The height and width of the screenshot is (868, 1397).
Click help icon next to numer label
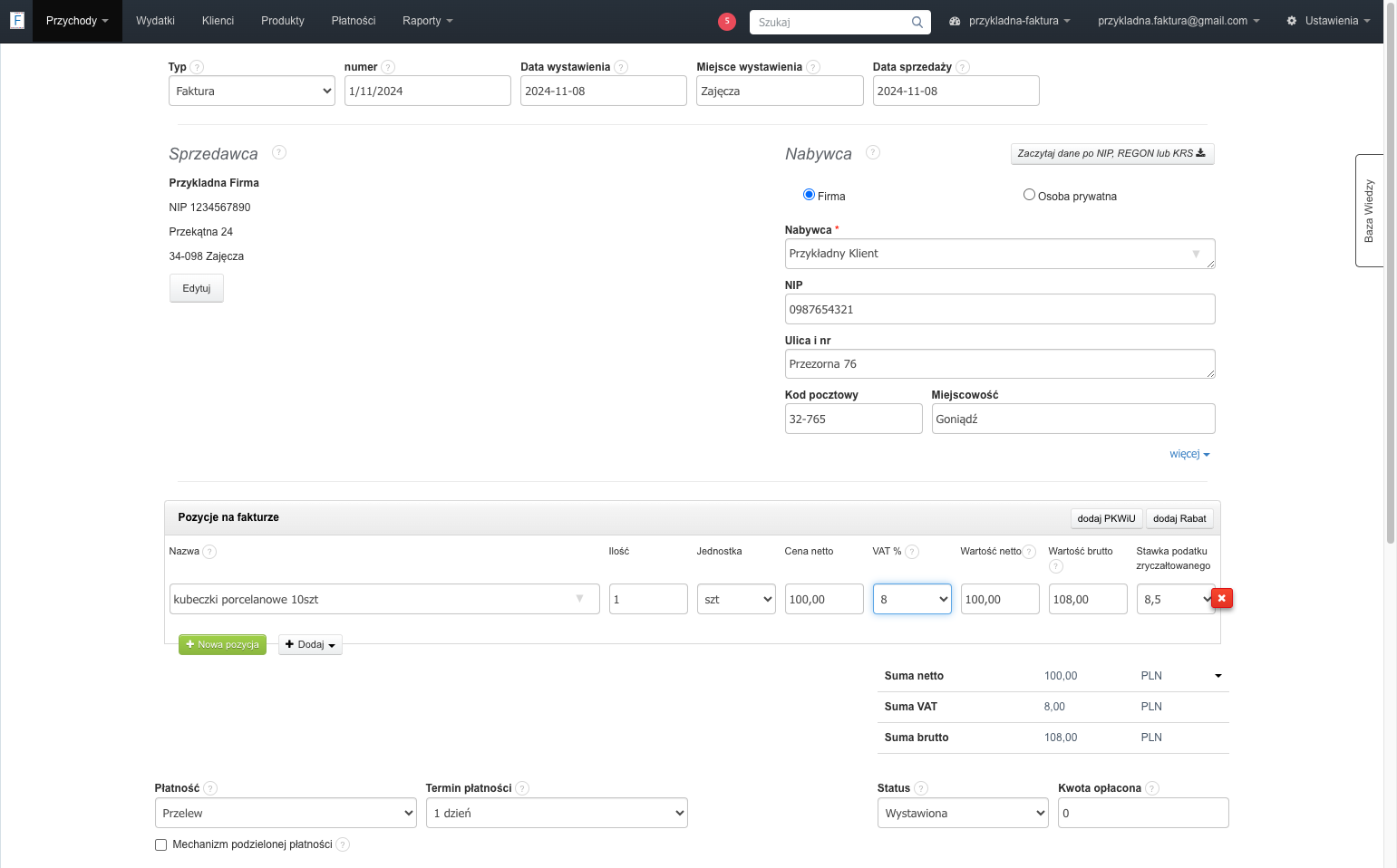tap(388, 67)
